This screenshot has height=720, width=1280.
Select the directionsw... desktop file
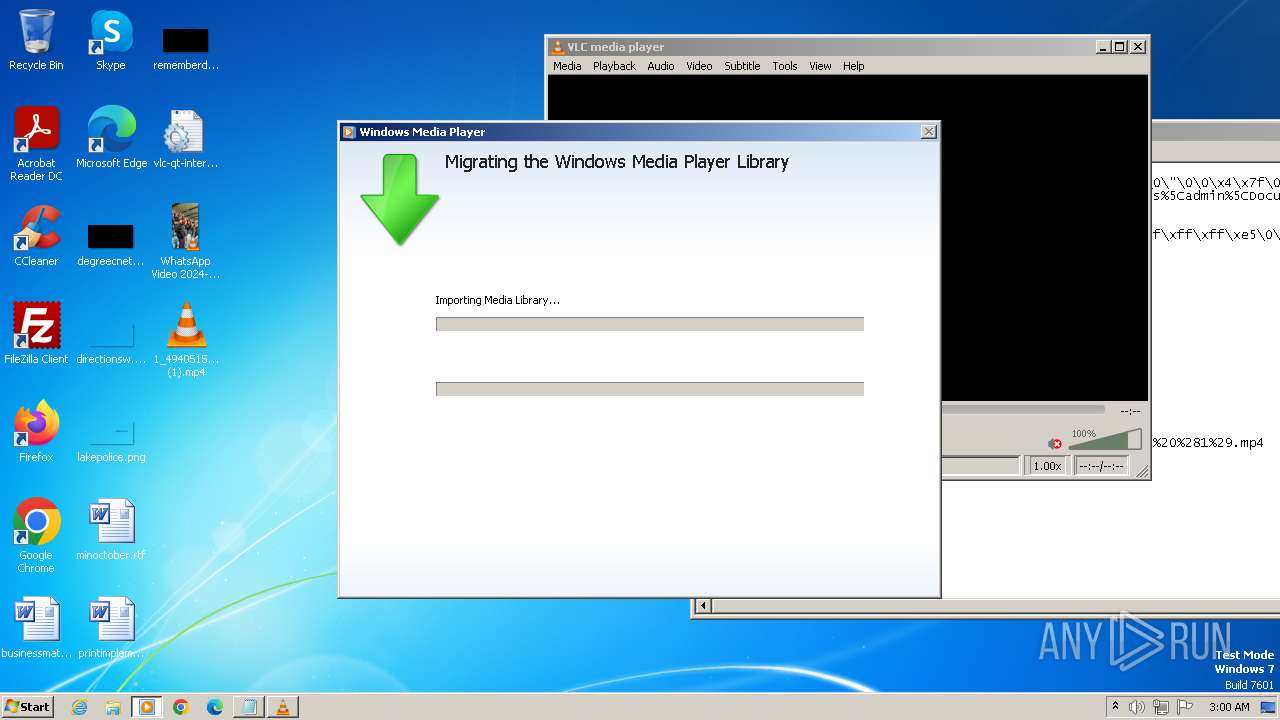coord(110,342)
